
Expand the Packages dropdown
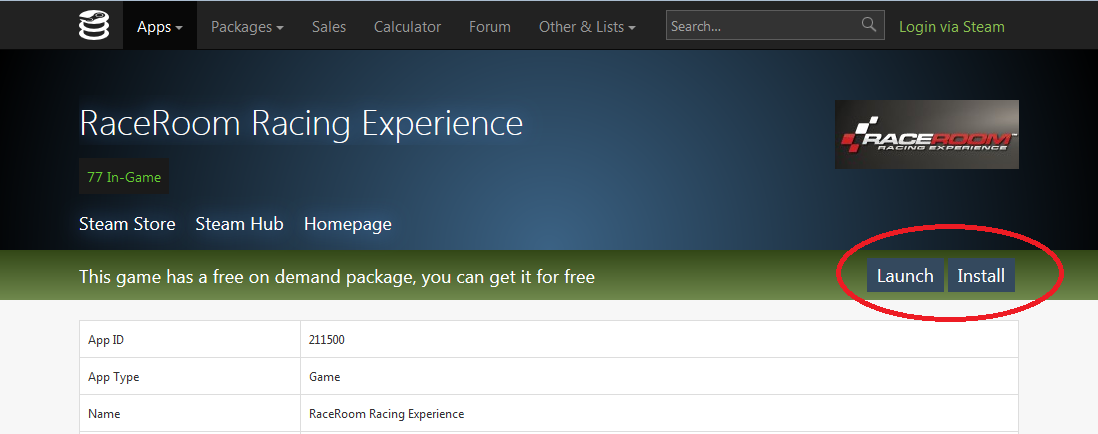(x=247, y=27)
